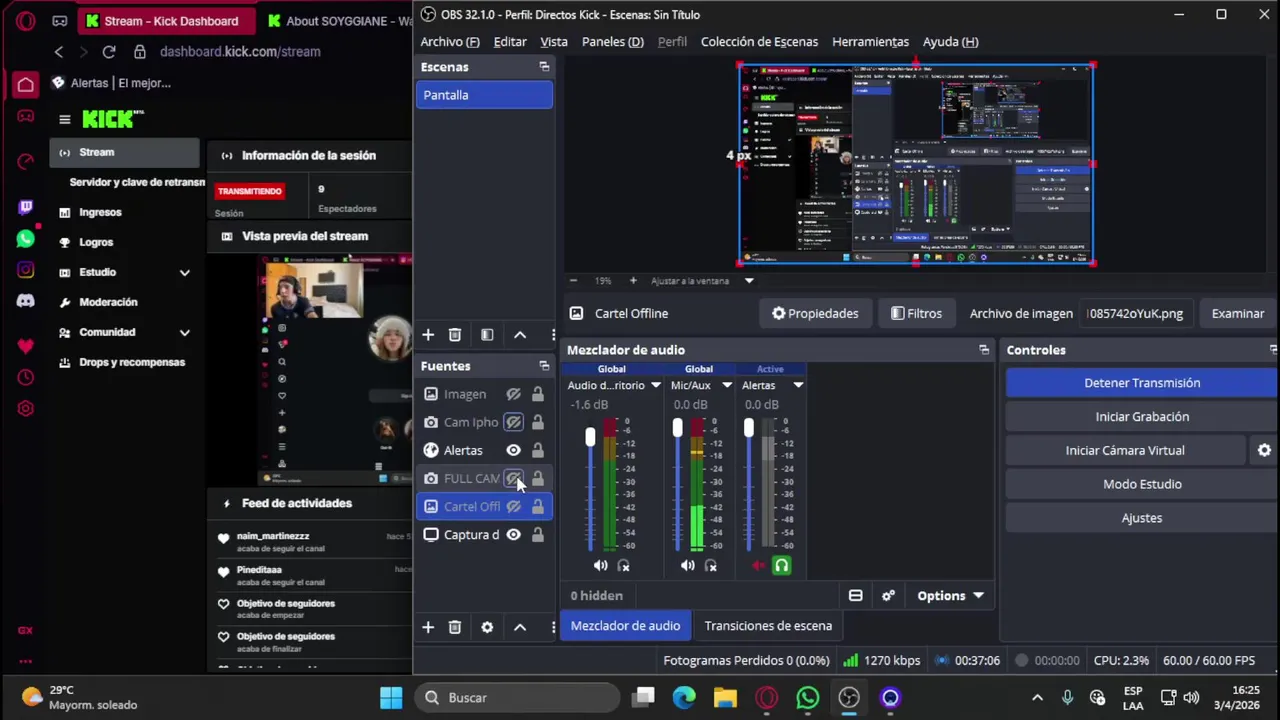The image size is (1280, 720).
Task: Open the Kick dashboard hamburger menu
Action: coord(65,120)
